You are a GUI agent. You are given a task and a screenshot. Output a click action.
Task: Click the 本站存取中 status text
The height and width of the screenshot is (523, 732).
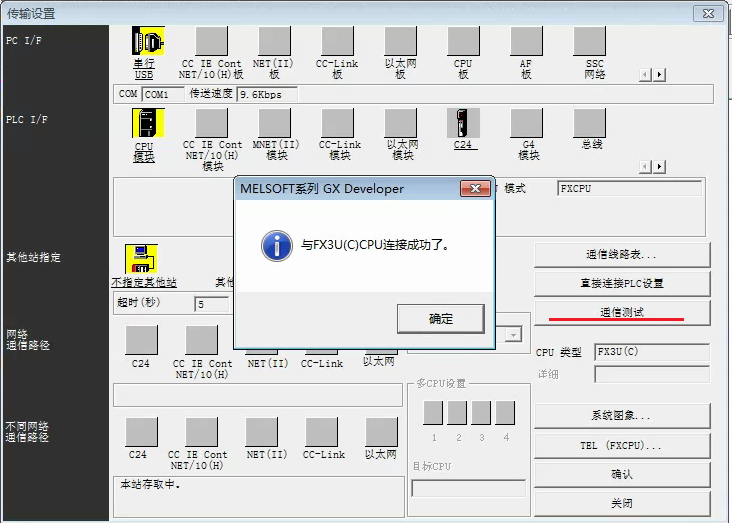click(x=150, y=484)
